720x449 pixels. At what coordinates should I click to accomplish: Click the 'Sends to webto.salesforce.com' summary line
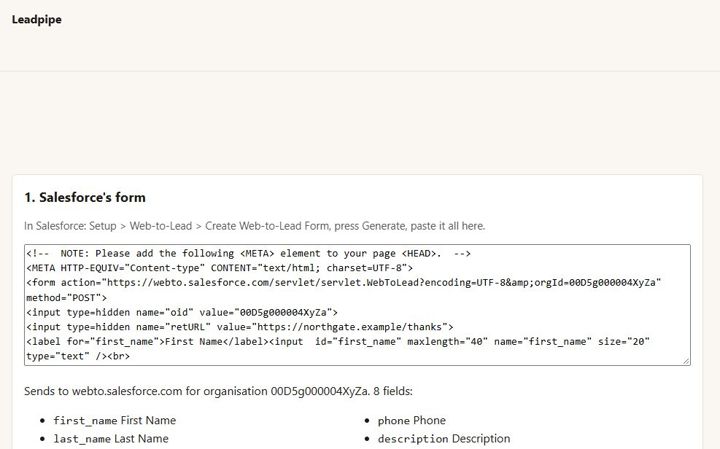[x=219, y=391]
